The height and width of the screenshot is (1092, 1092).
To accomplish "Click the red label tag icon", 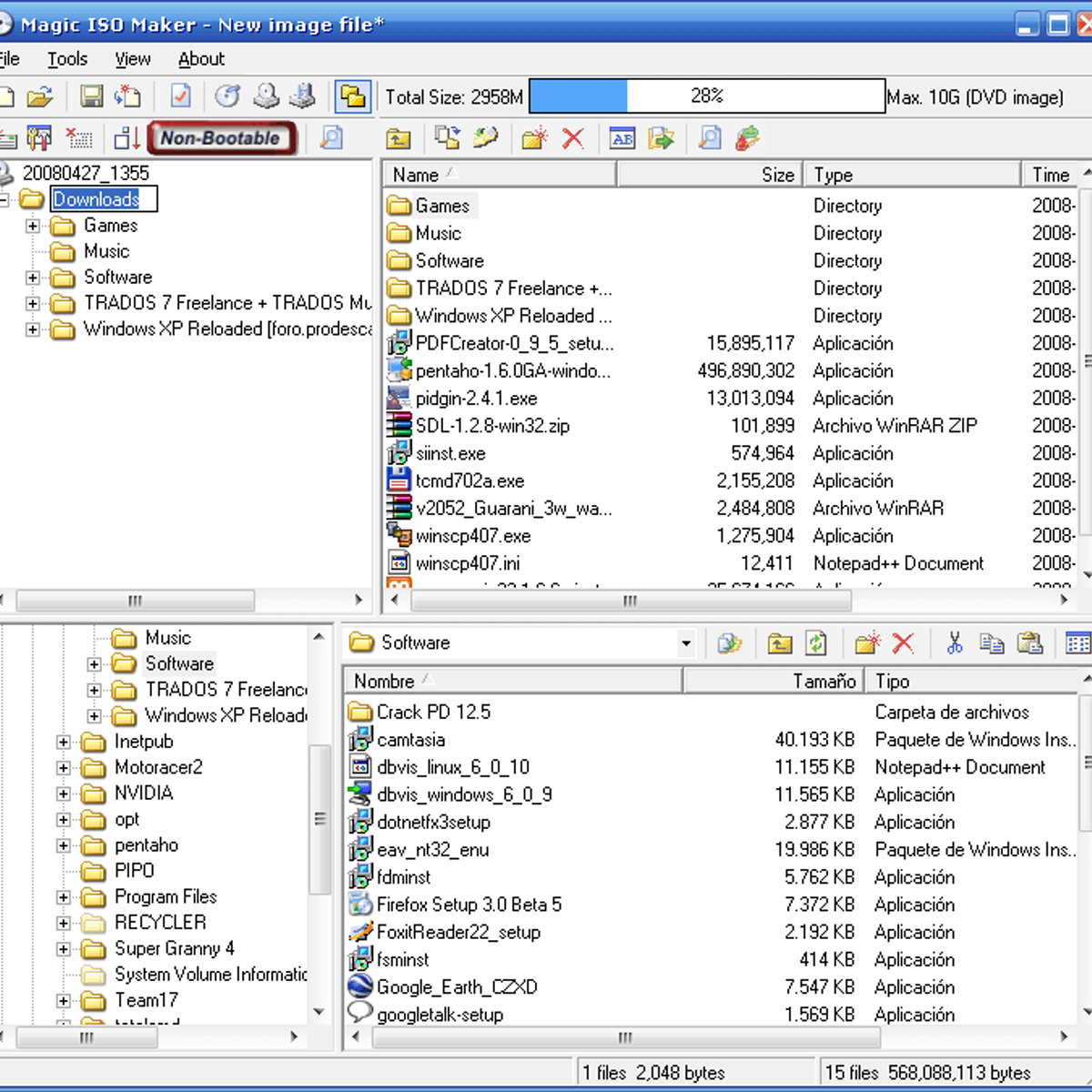I will pos(747,138).
